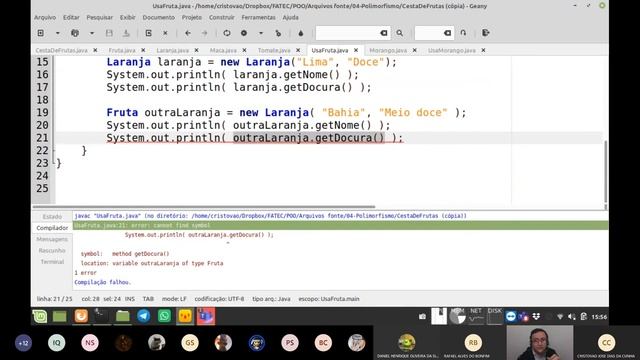Click line number 21 in the margin

click(x=42, y=138)
